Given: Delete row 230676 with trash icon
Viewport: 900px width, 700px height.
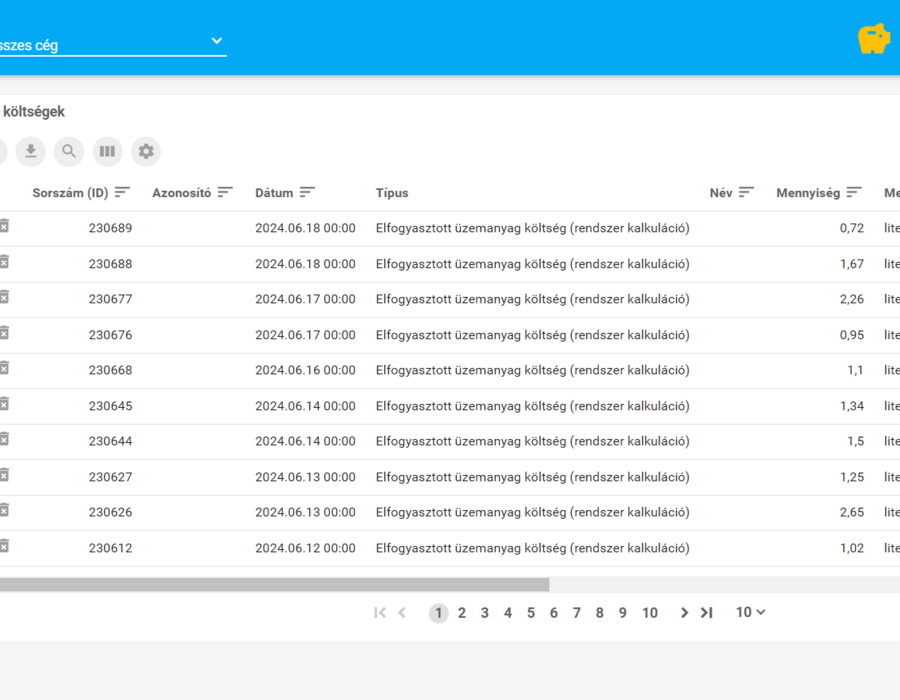Looking at the screenshot, I should click(x=4, y=333).
